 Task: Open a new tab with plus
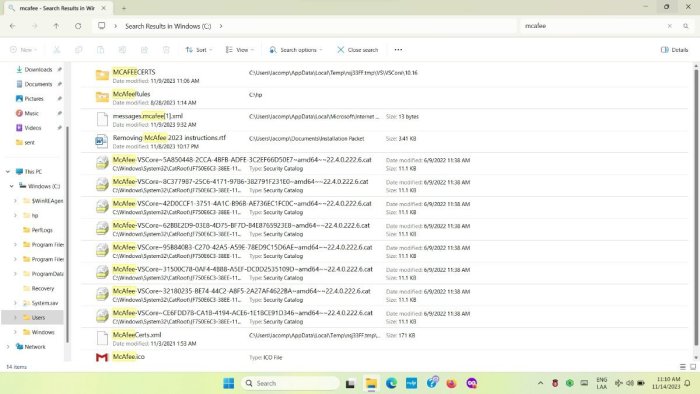pyautogui.click(x=124, y=8)
